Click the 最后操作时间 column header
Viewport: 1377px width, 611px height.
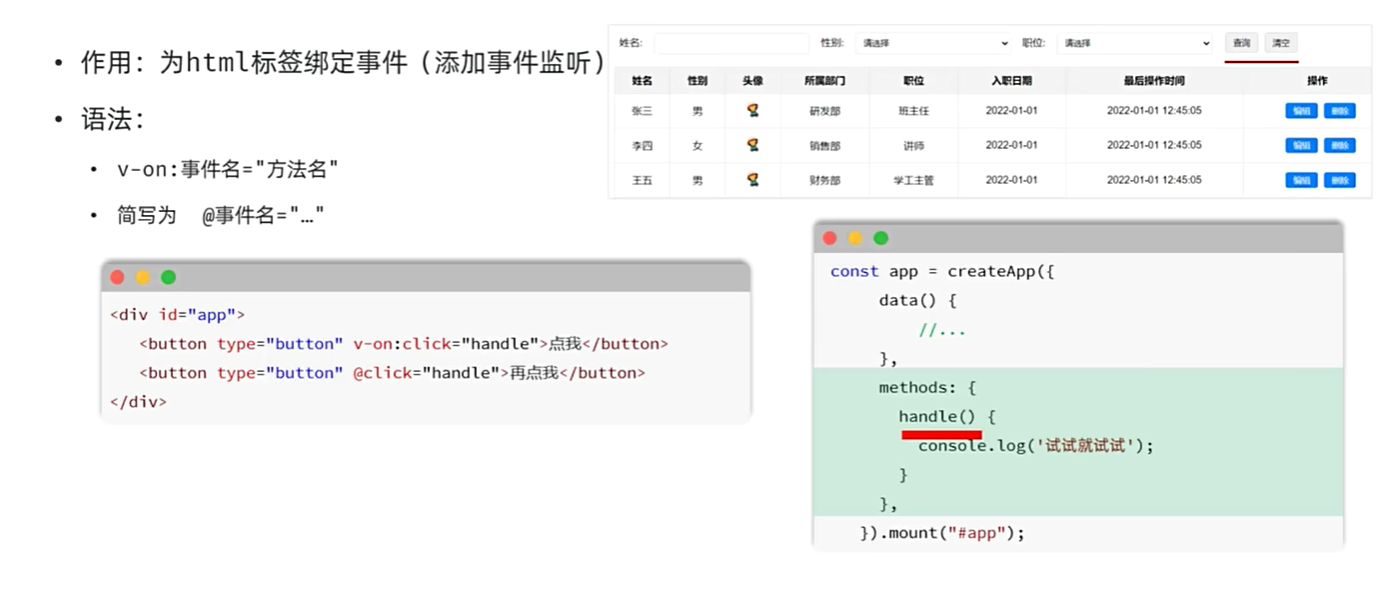point(1154,81)
